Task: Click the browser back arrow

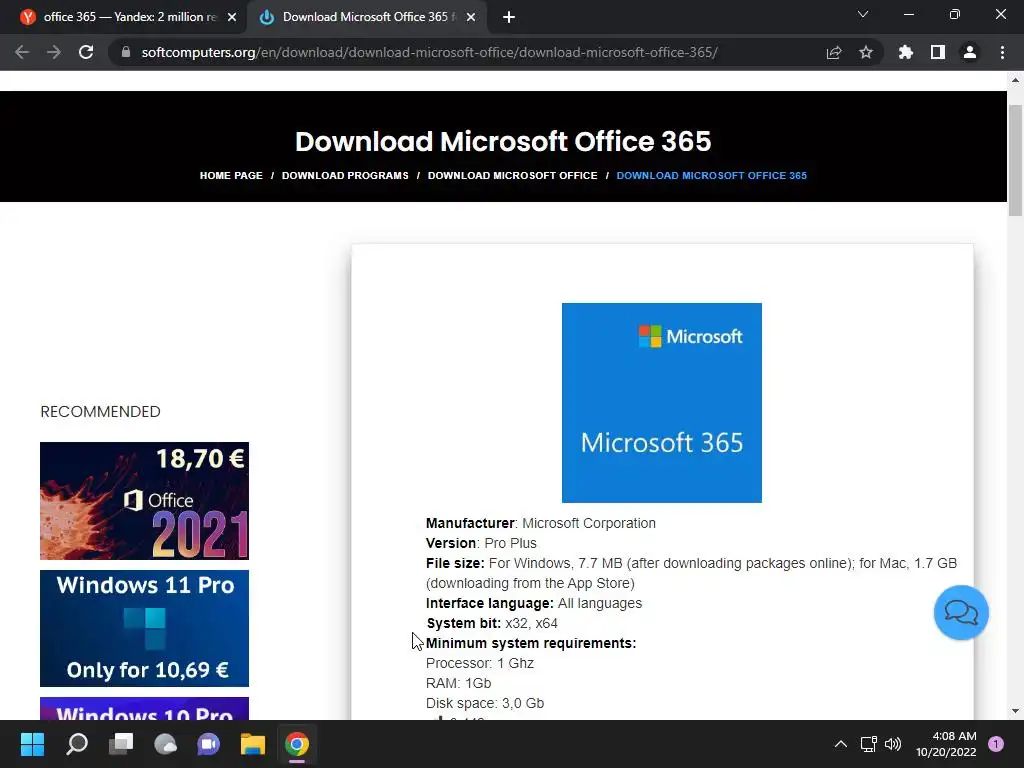Action: click(x=22, y=52)
